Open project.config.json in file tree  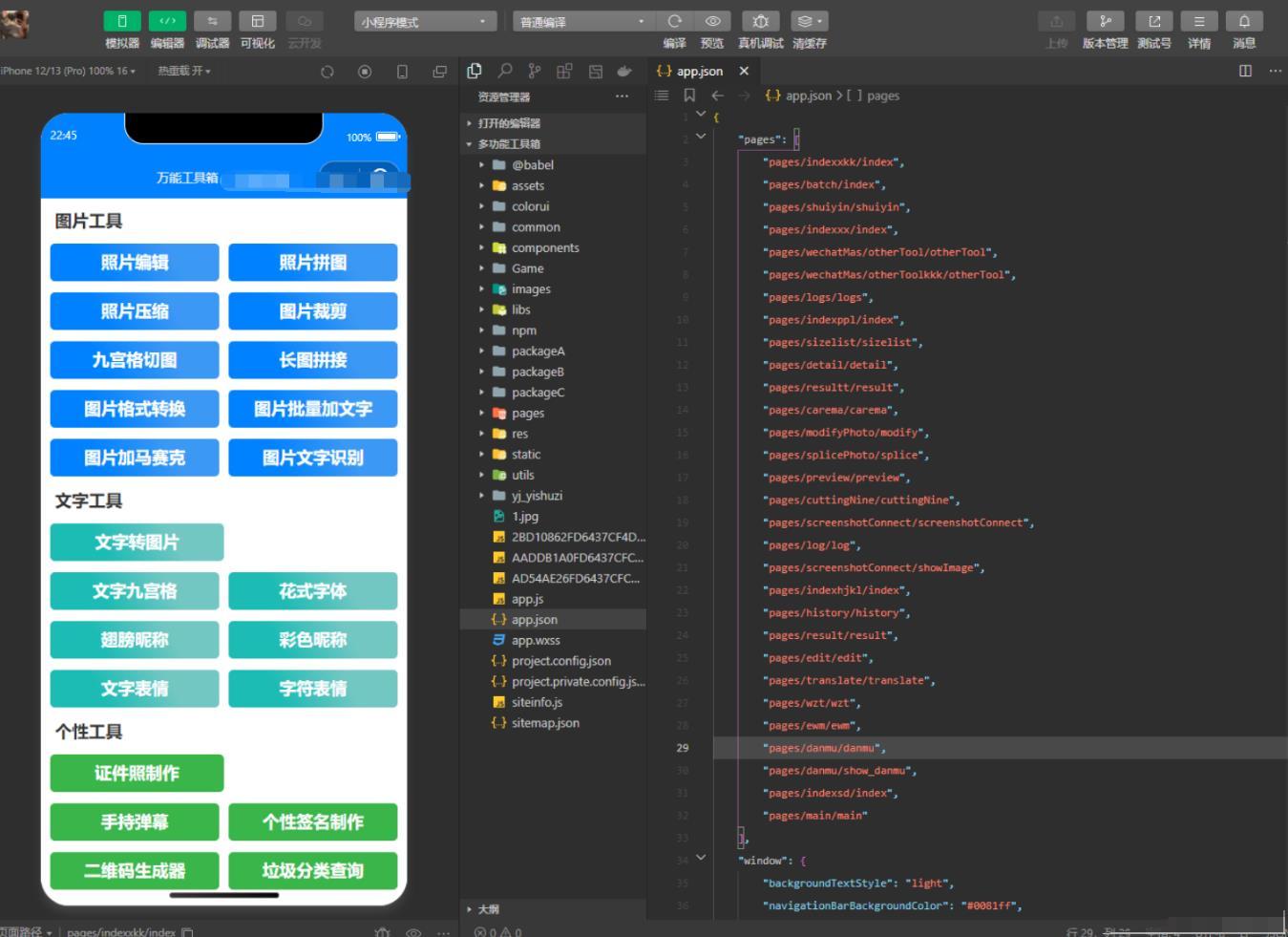pyautogui.click(x=560, y=661)
